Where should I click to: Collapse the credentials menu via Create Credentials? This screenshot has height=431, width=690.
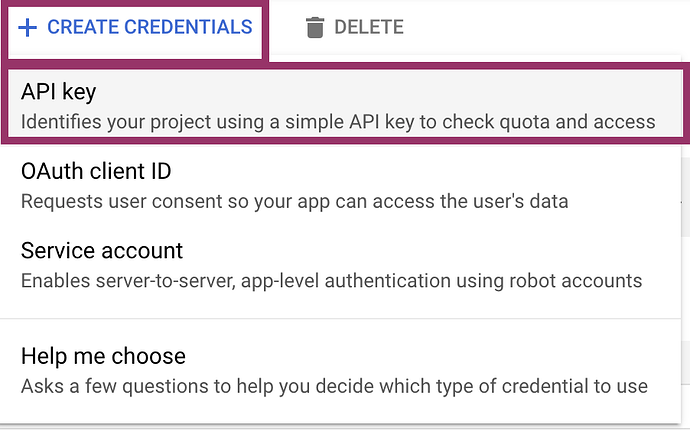(x=136, y=28)
